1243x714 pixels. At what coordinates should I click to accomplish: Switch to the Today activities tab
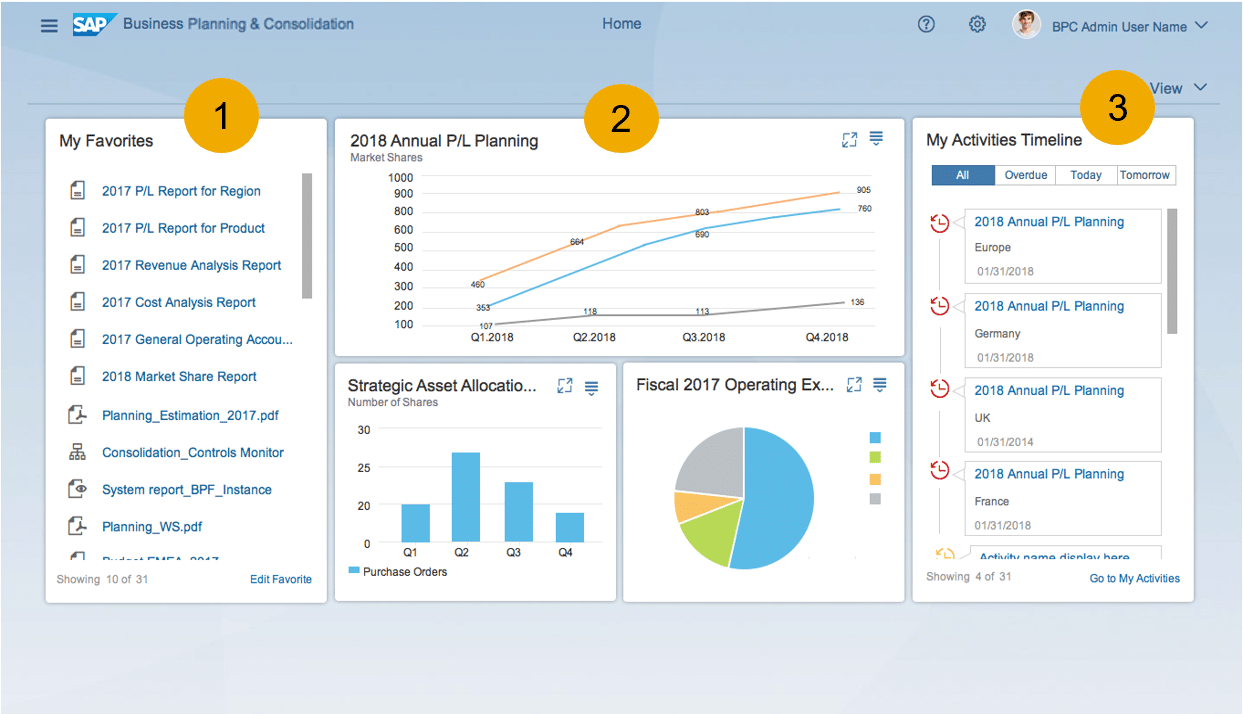coord(1085,175)
